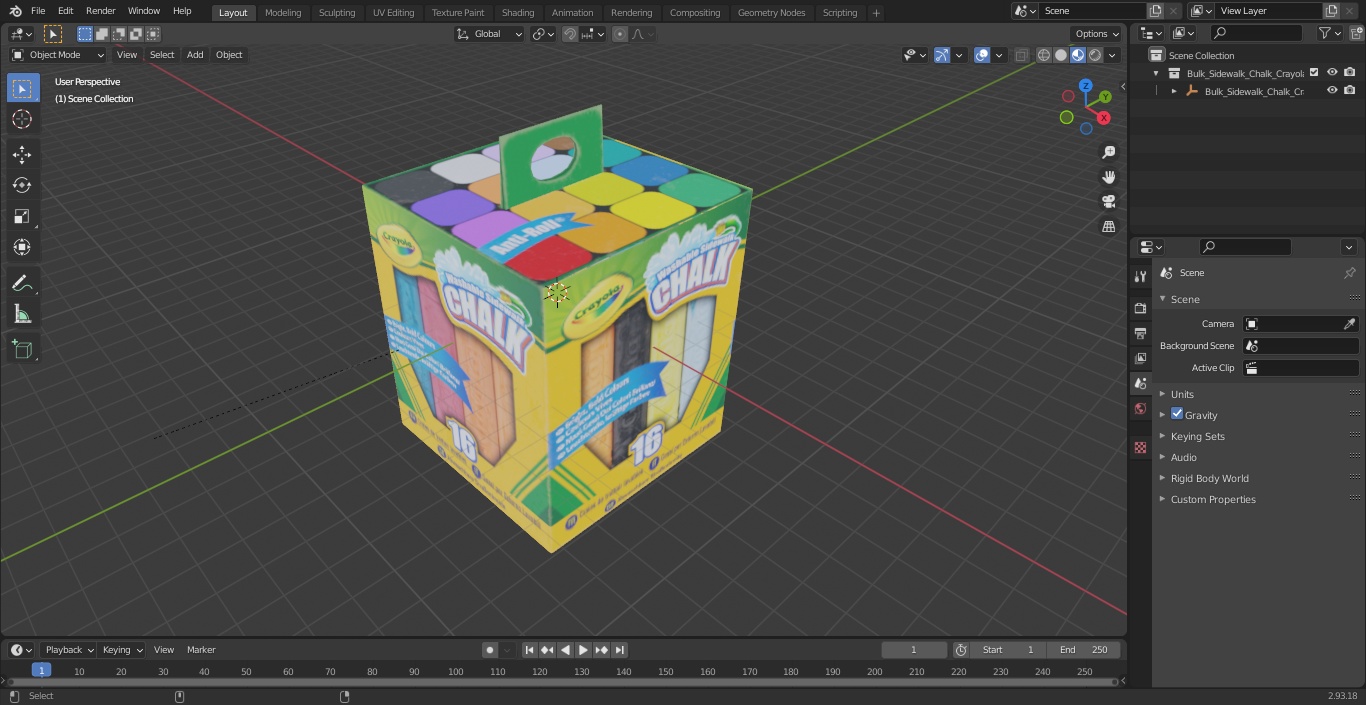Switch to the Shading workspace tab
1366x705 pixels.
tap(518, 12)
